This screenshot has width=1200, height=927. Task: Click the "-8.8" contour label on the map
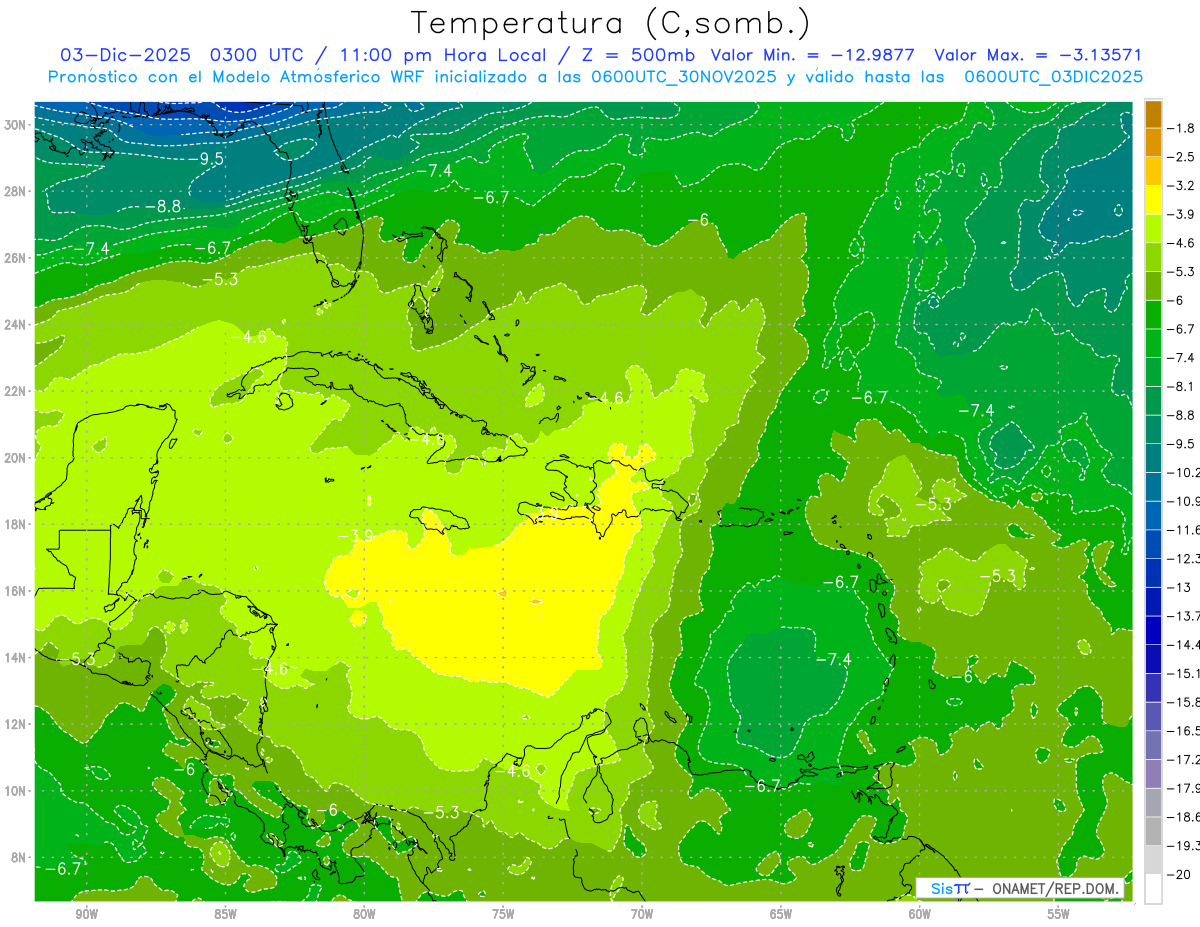[163, 206]
